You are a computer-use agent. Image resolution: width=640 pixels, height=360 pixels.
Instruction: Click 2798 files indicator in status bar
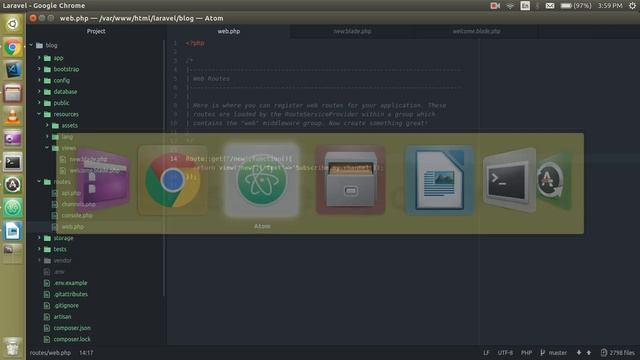click(618, 353)
